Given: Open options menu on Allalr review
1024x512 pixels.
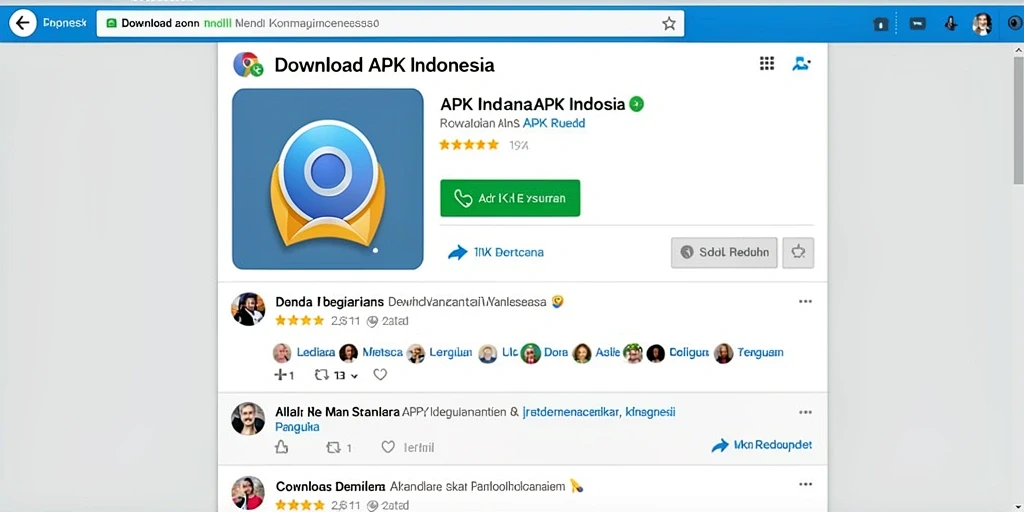Looking at the screenshot, I should (805, 412).
